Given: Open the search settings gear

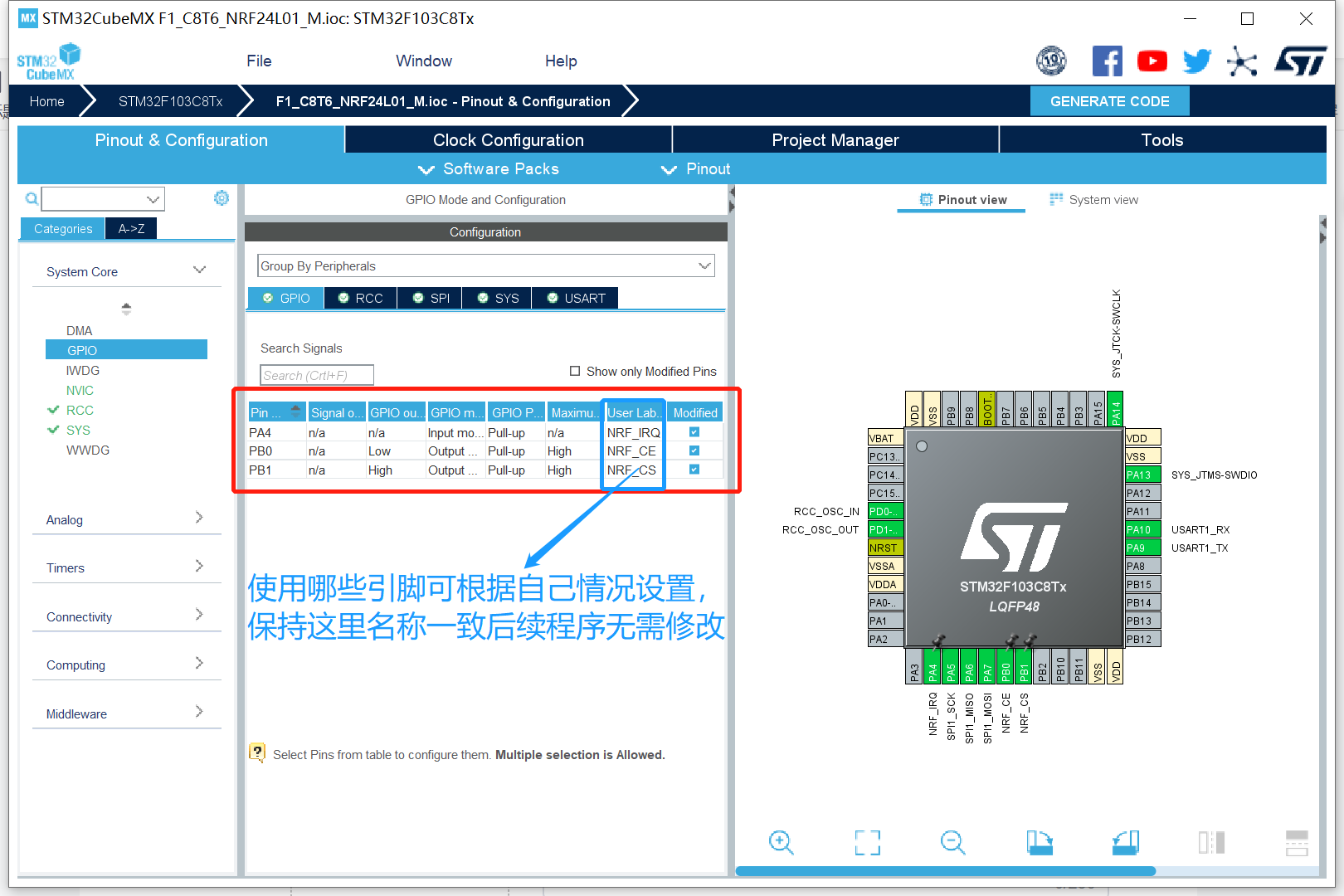Looking at the screenshot, I should coord(221,197).
